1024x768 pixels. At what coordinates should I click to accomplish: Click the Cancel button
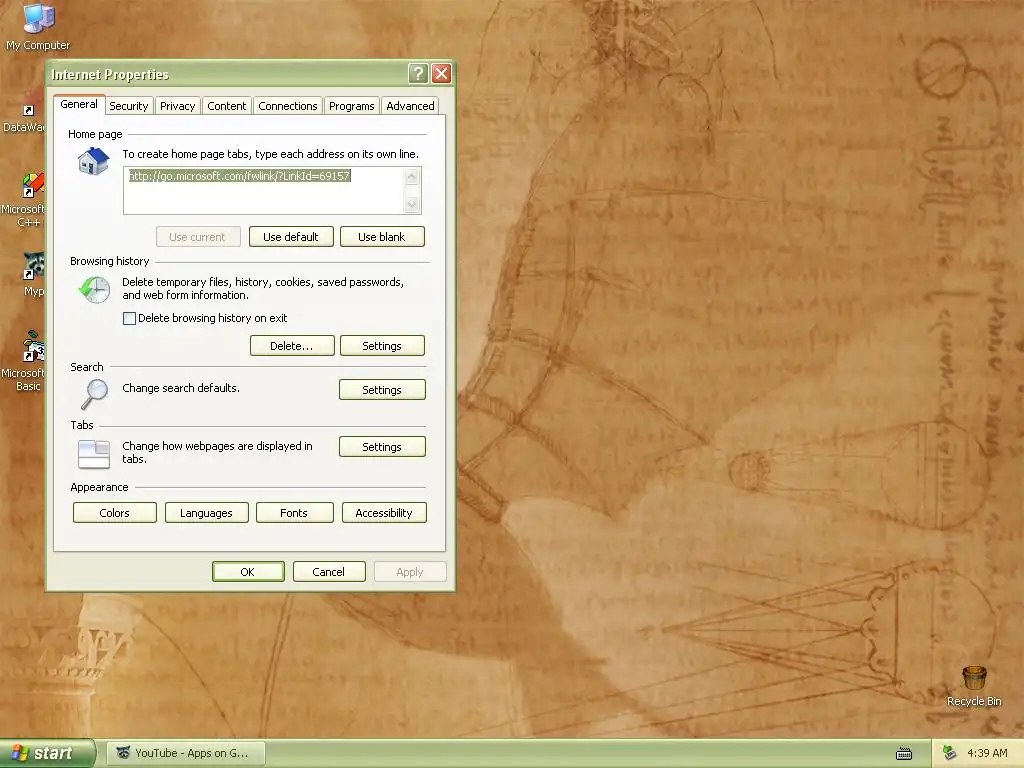(328, 571)
